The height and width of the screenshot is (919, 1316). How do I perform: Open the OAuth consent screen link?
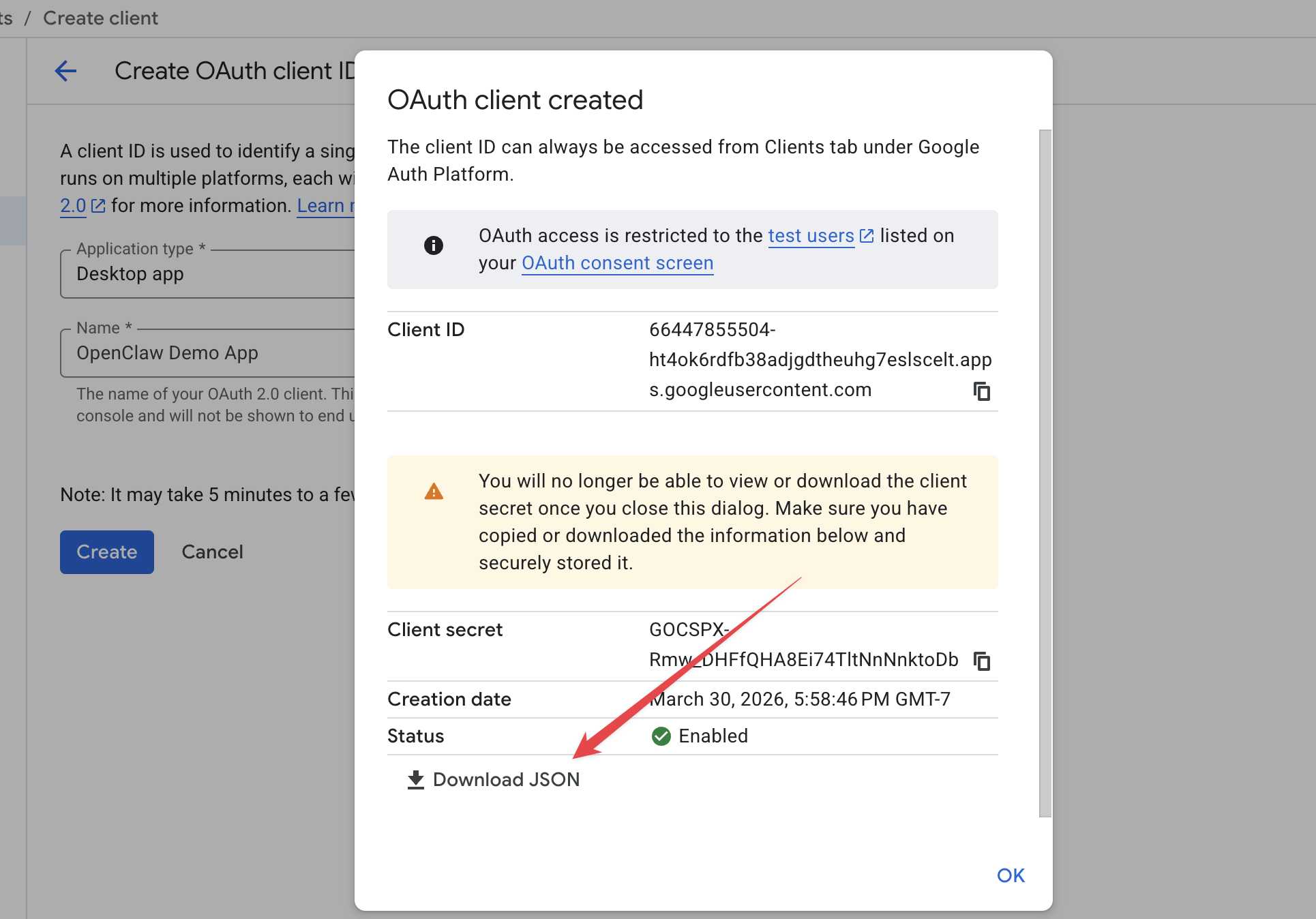point(616,263)
